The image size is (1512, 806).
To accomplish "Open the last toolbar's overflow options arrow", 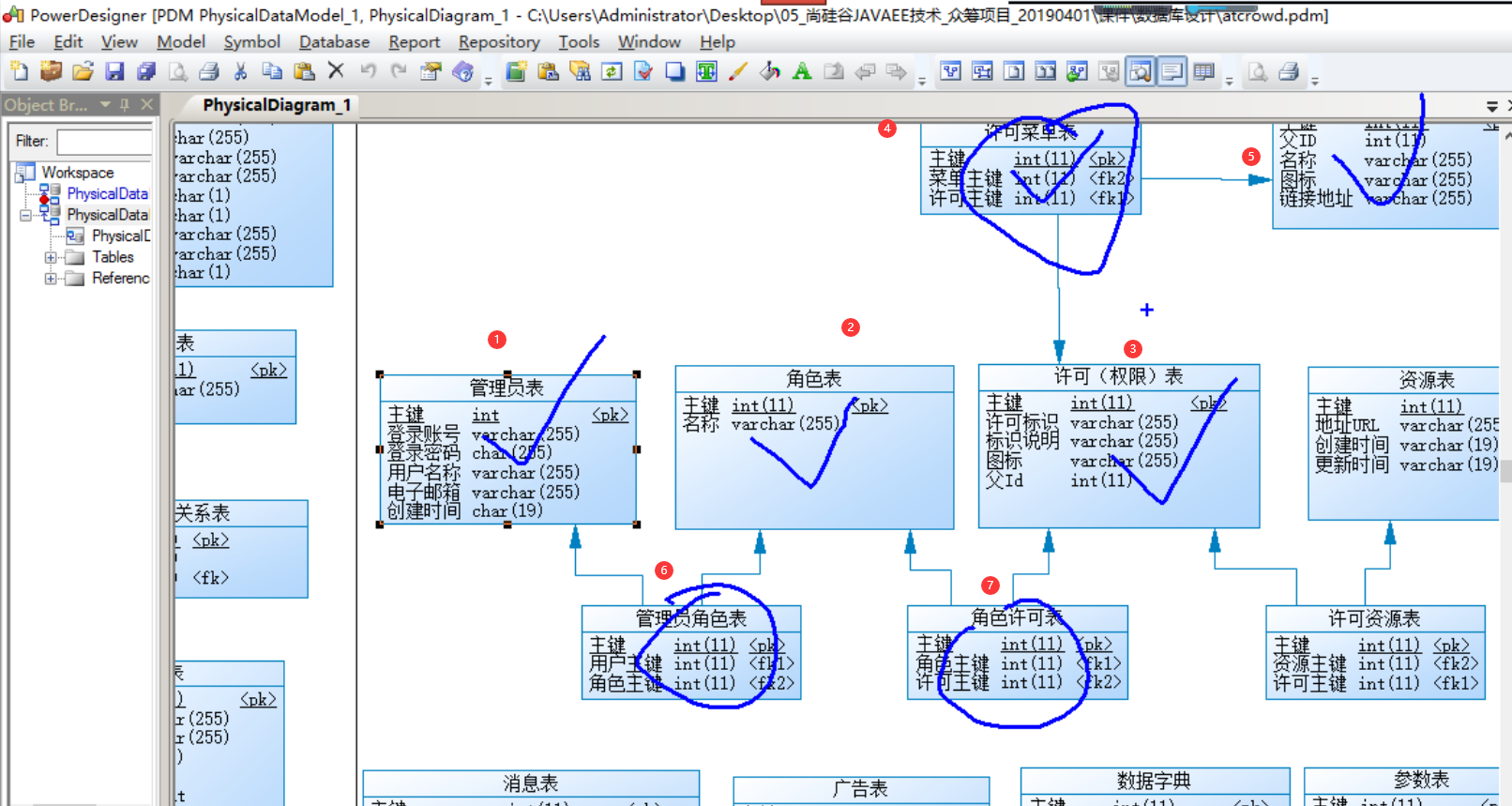I will pos(1315,81).
